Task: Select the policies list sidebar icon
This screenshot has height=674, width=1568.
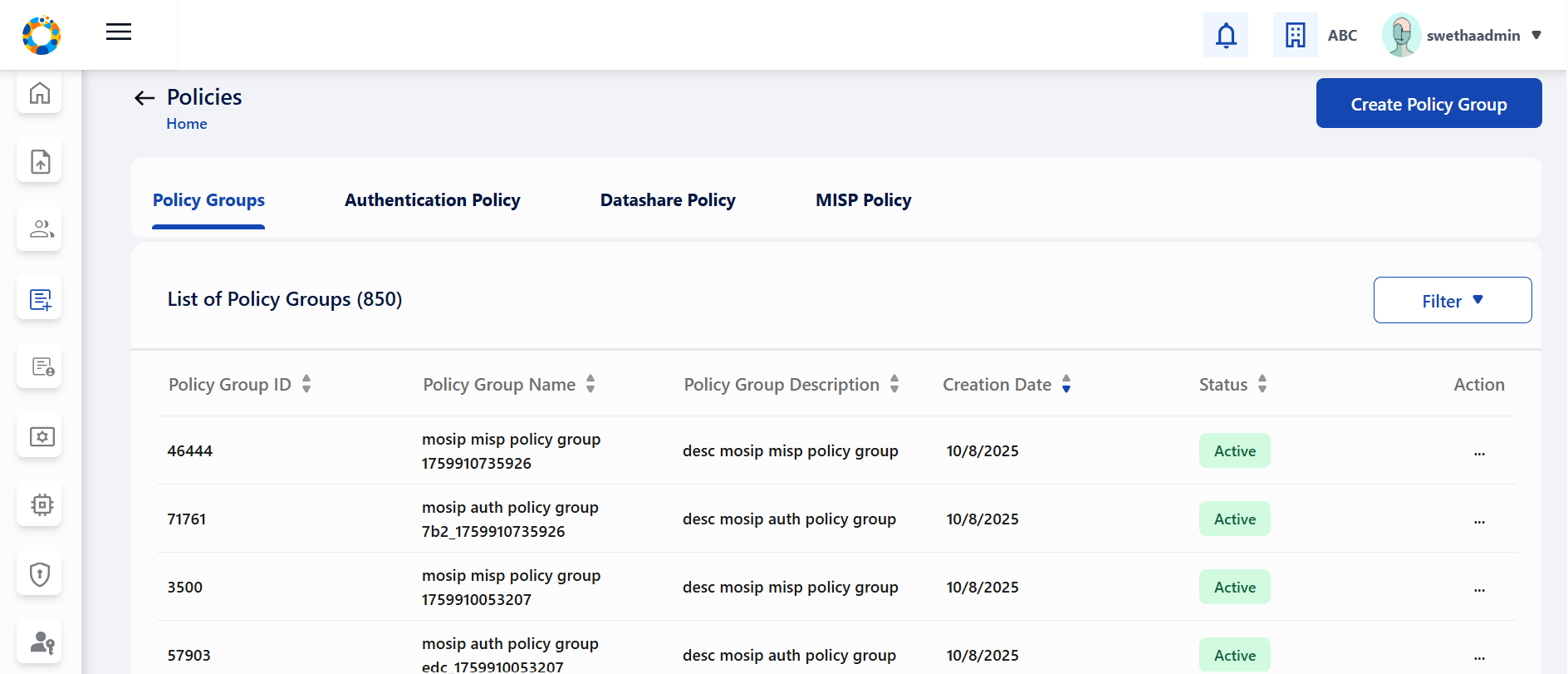Action: (x=40, y=299)
